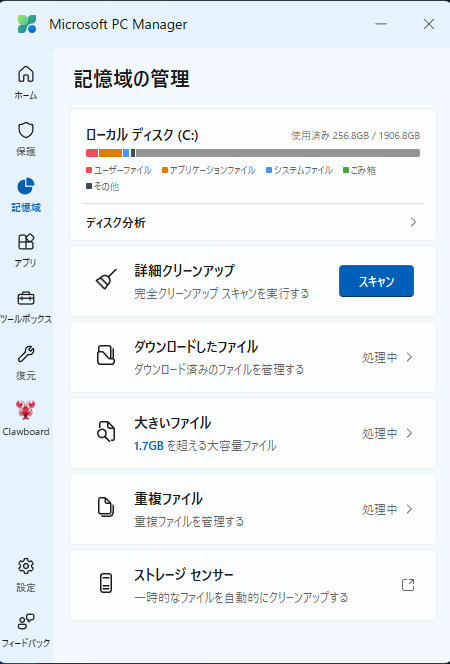Click the 大きいファイル magnifier file icon

click(106, 432)
